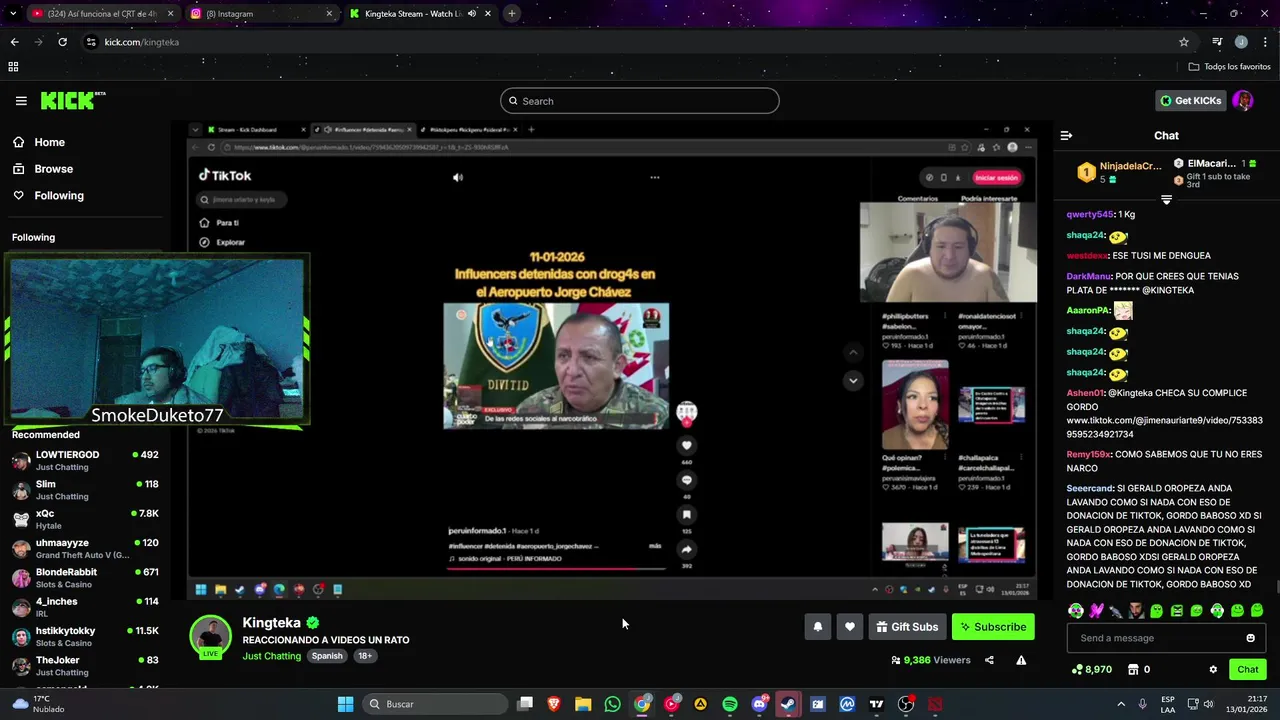The width and height of the screenshot is (1280, 720).
Task: Bookmark this page with the star
Action: tap(1184, 42)
